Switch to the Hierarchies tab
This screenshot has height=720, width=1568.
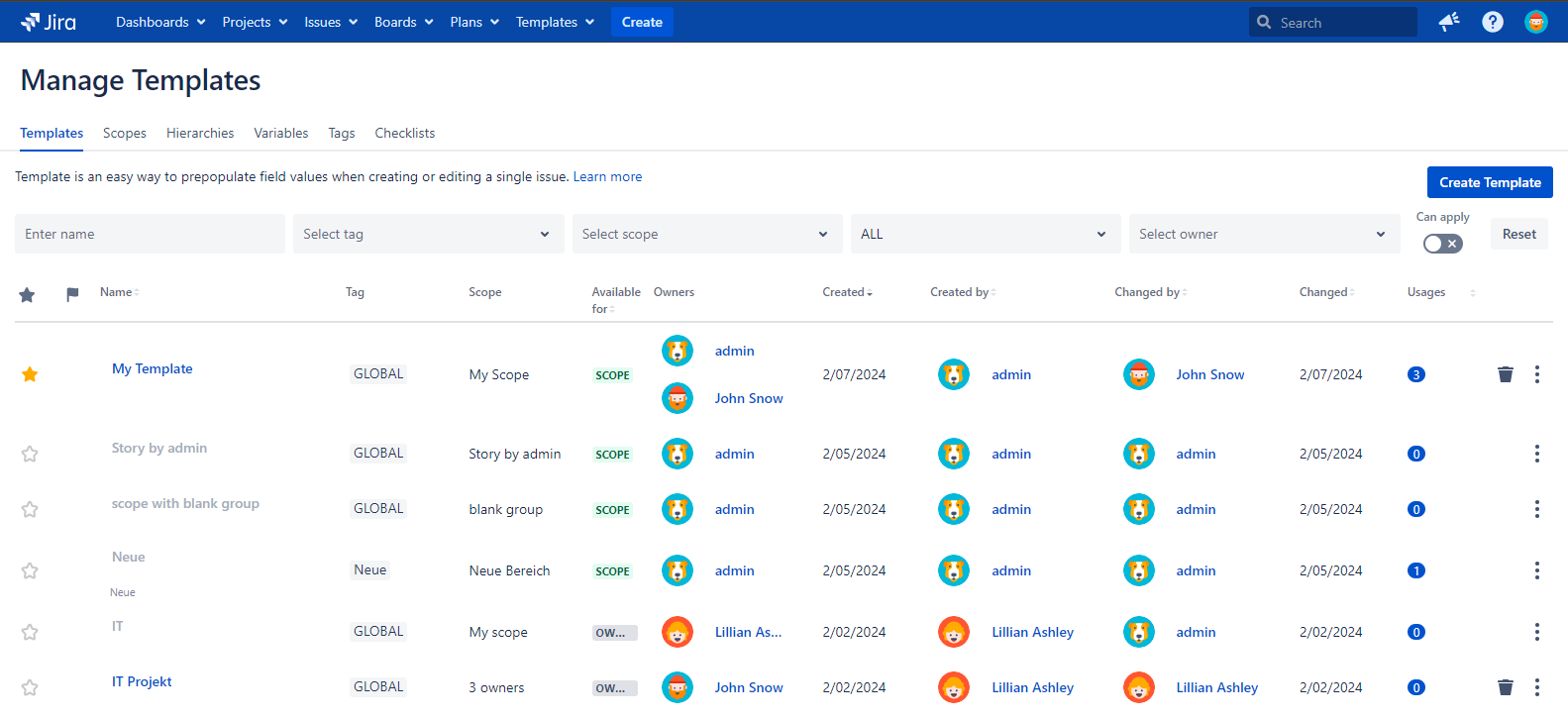(x=200, y=133)
